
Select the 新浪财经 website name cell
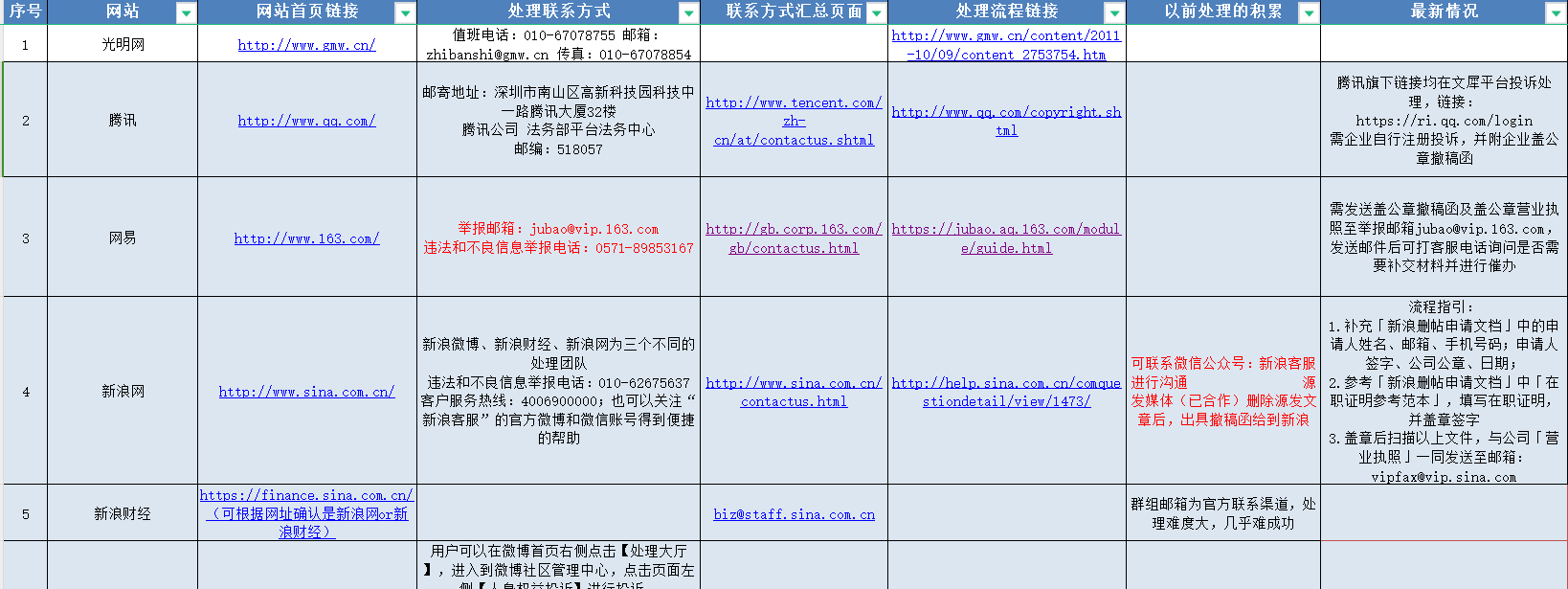(x=123, y=513)
